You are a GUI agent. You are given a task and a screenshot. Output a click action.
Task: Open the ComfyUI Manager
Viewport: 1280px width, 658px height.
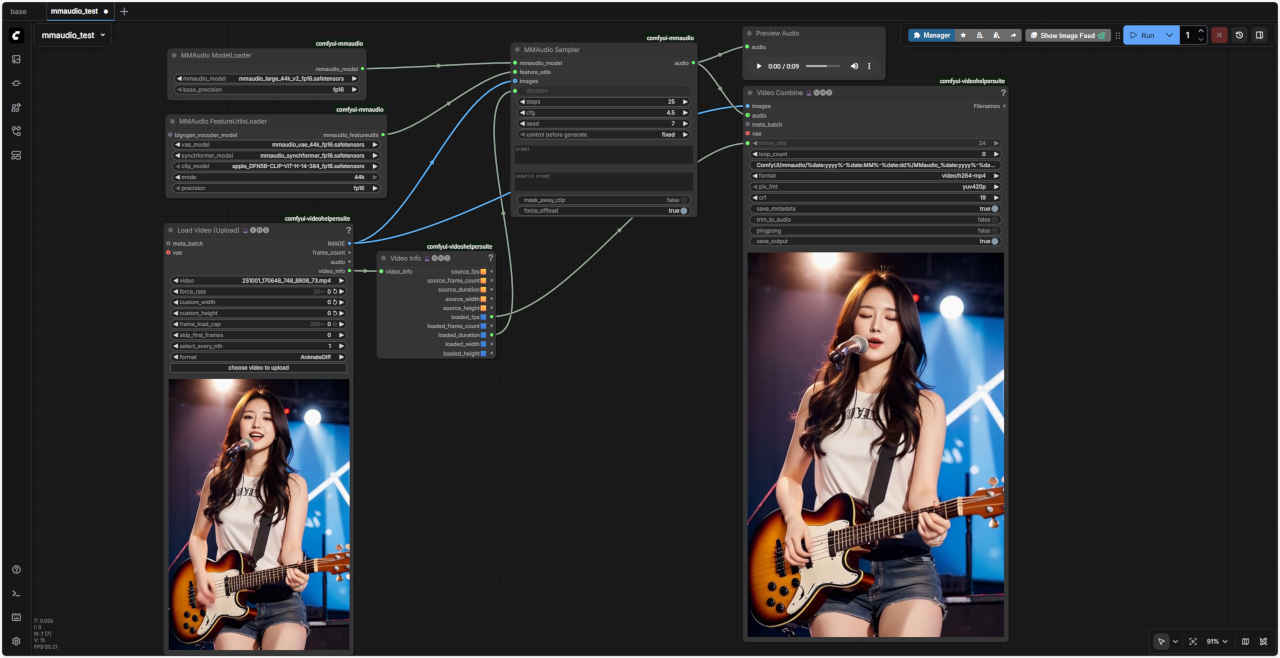(x=931, y=35)
